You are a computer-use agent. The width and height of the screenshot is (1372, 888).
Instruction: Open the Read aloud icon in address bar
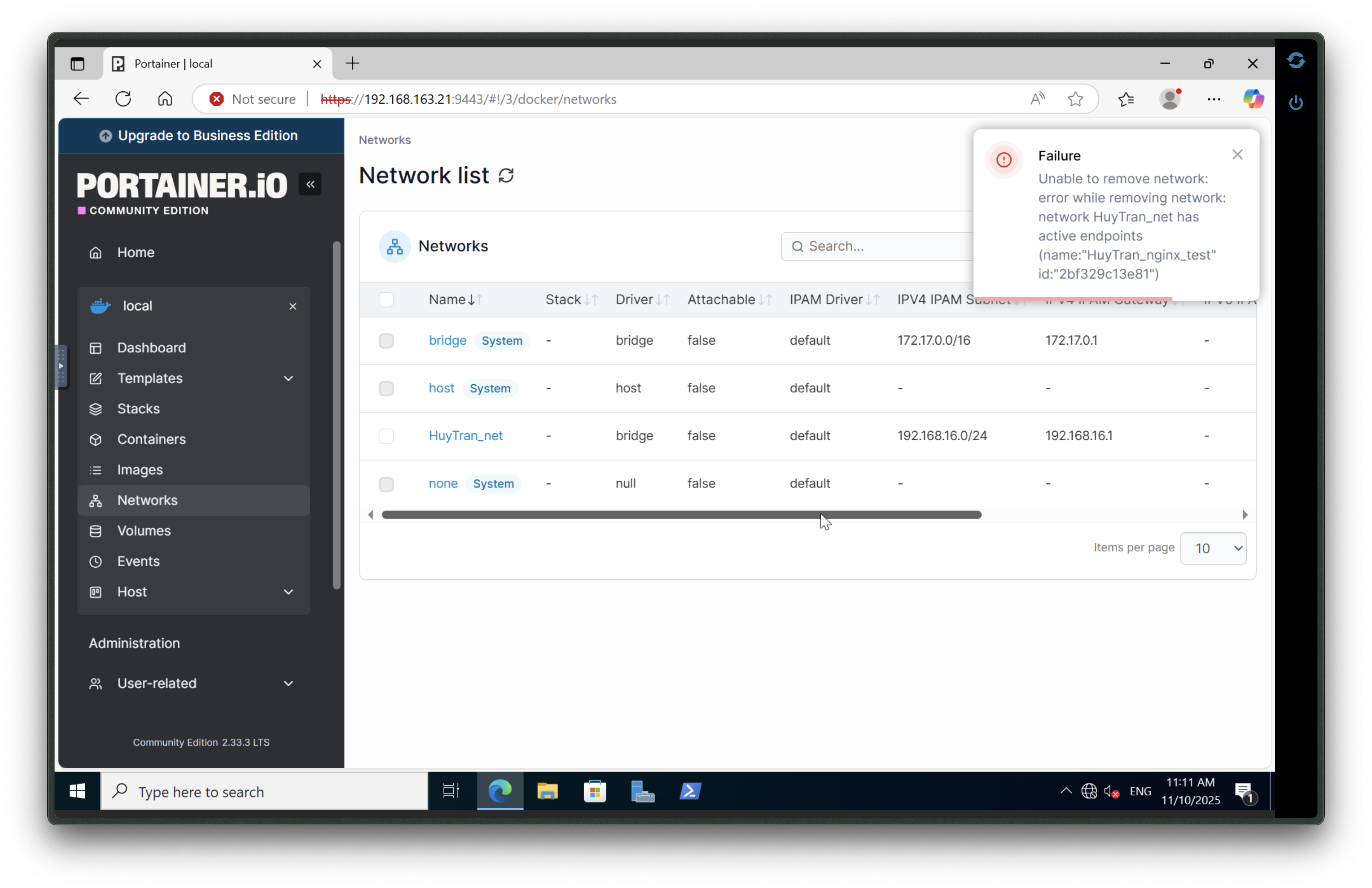point(1037,99)
